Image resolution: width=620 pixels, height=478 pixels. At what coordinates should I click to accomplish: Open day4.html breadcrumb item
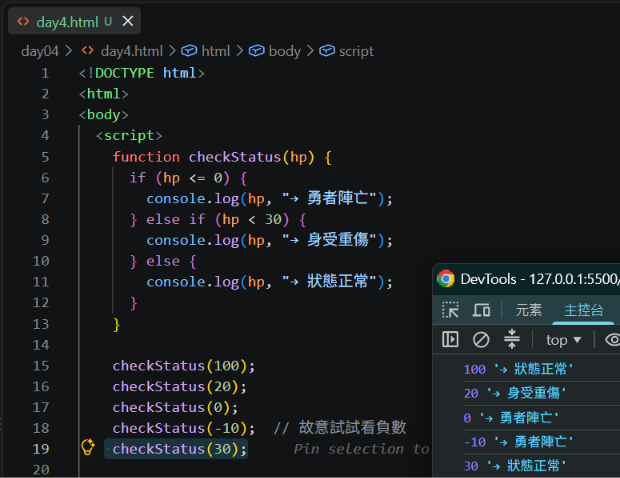tap(132, 51)
